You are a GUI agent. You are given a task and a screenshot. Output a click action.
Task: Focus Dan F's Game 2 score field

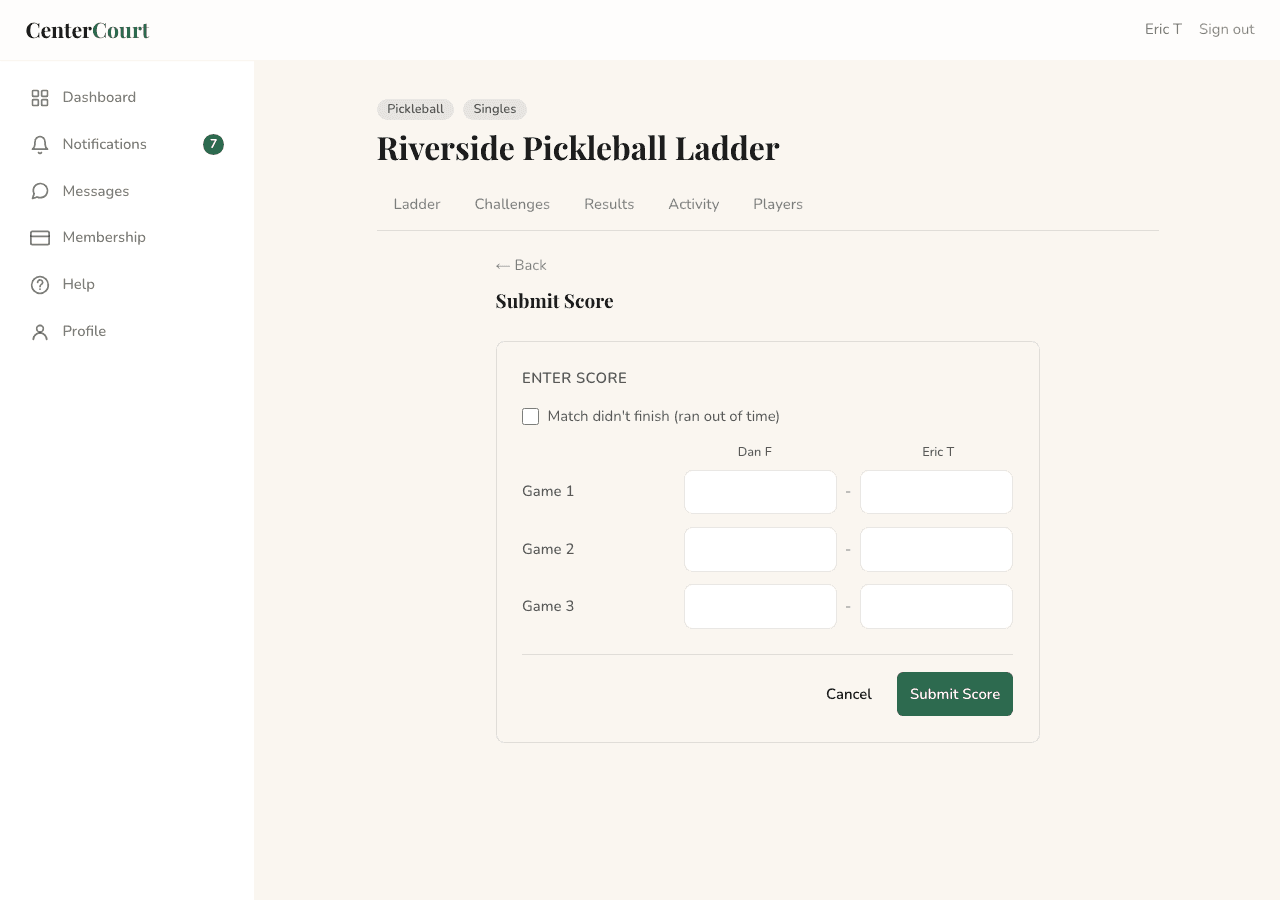tap(760, 549)
